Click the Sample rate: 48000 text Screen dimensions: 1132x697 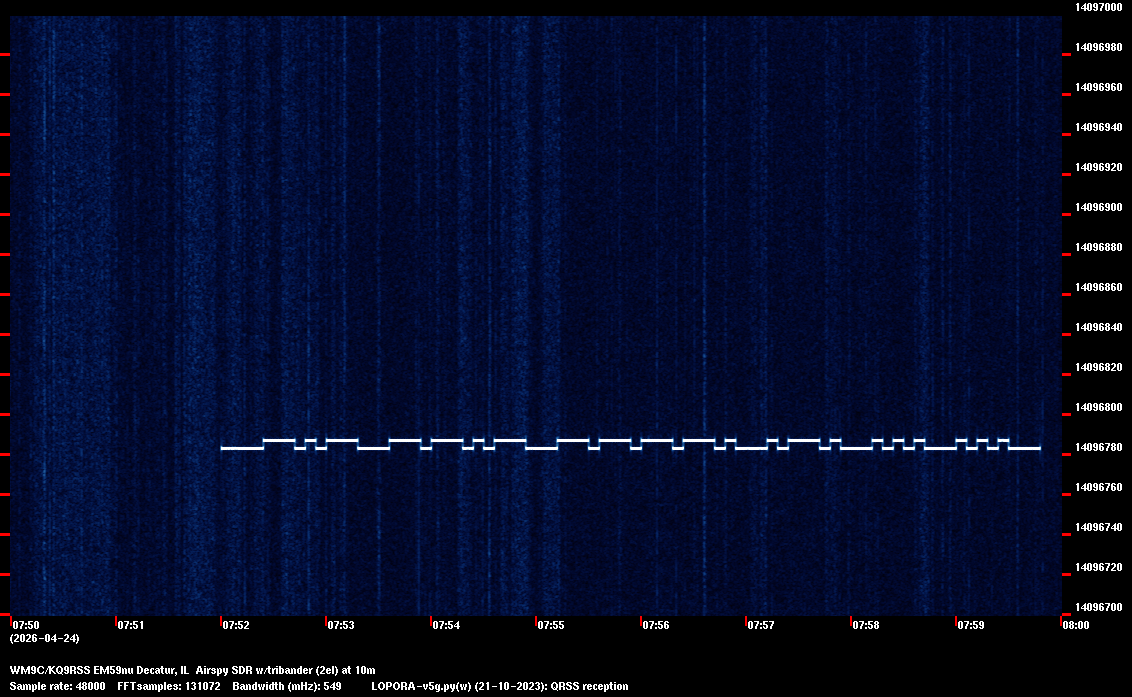[x=57, y=686]
